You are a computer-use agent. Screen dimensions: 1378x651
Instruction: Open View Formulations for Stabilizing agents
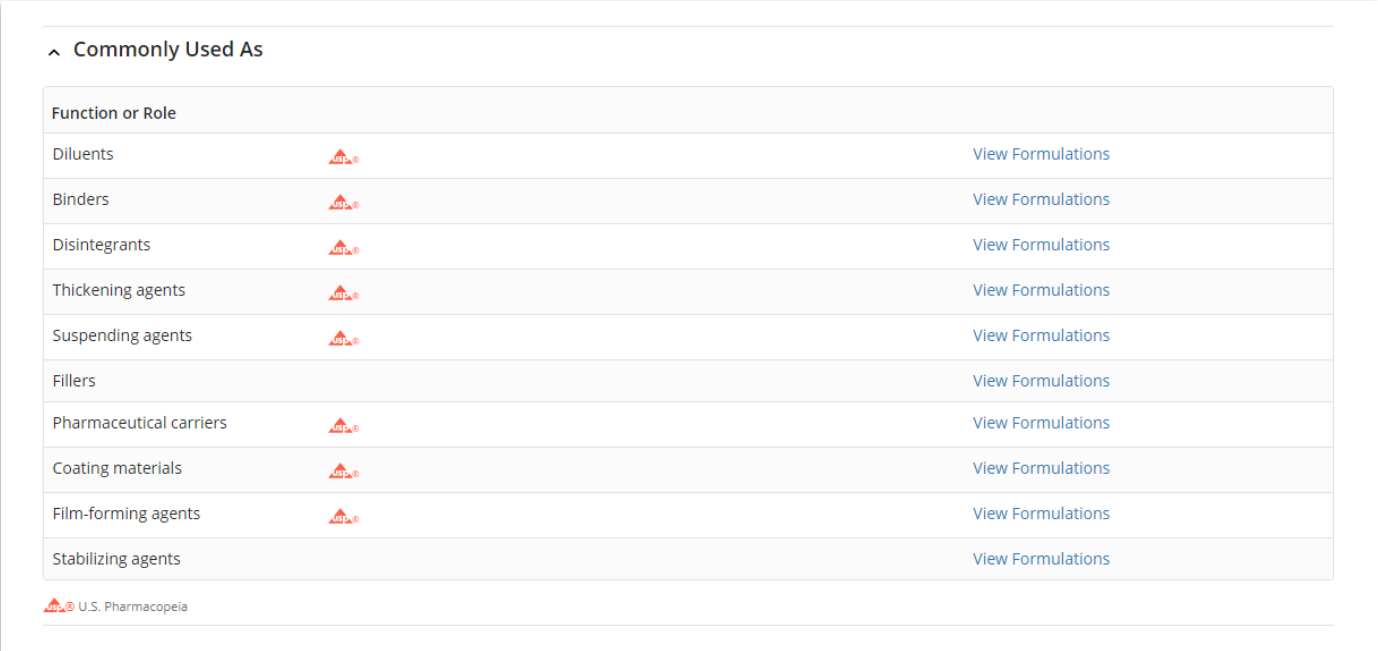tap(1041, 559)
